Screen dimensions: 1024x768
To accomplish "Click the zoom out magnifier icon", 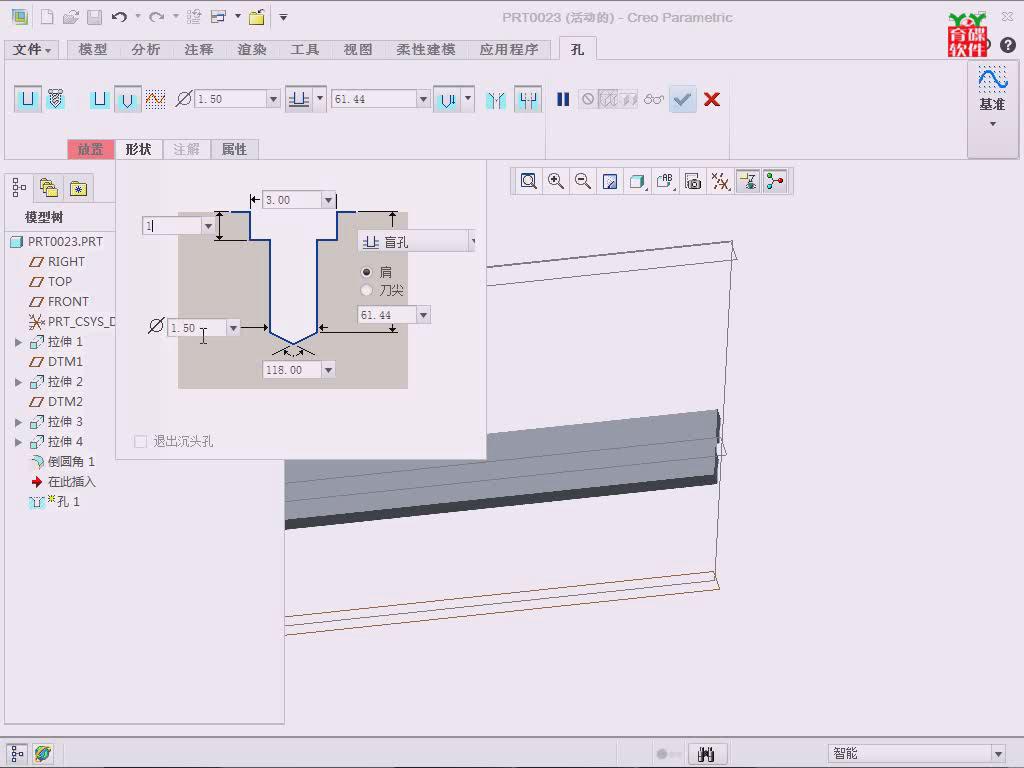I will pos(583,181).
